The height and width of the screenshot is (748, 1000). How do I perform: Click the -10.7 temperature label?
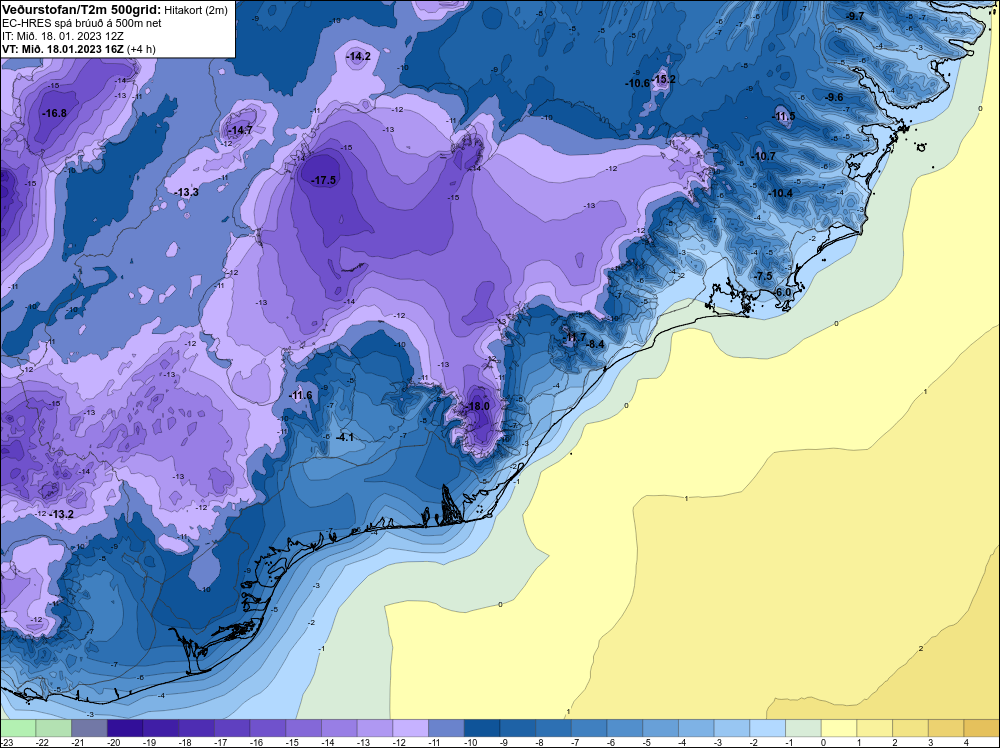pos(763,156)
